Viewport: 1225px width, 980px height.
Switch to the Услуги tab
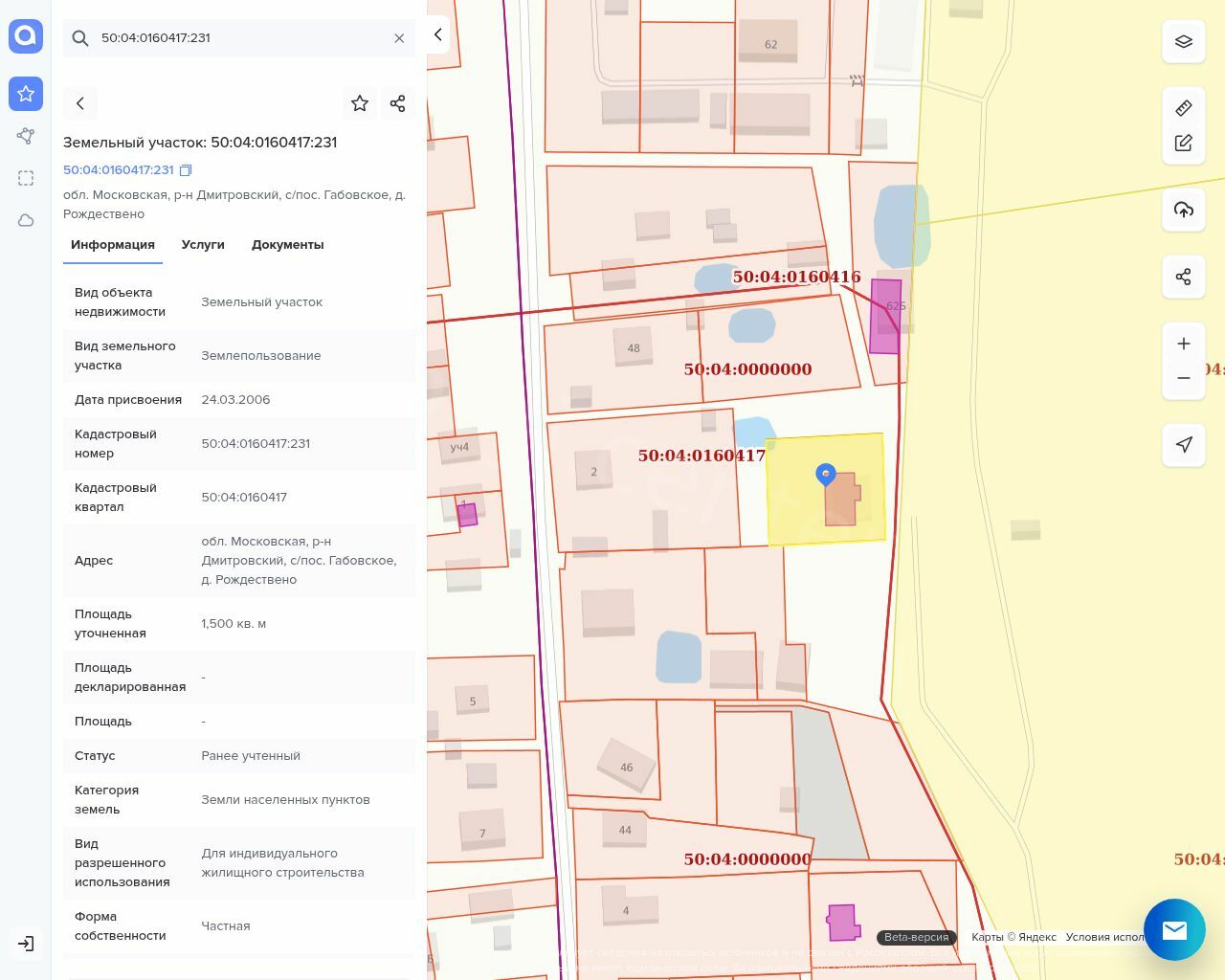tap(203, 245)
